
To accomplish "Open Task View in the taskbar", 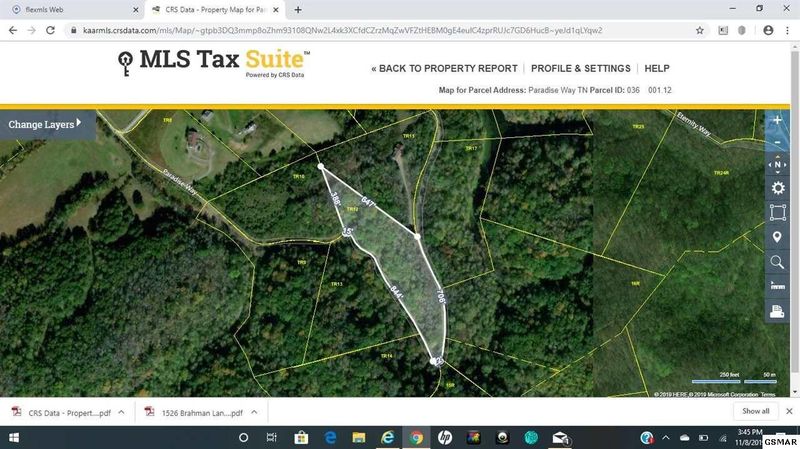I will pos(271,438).
